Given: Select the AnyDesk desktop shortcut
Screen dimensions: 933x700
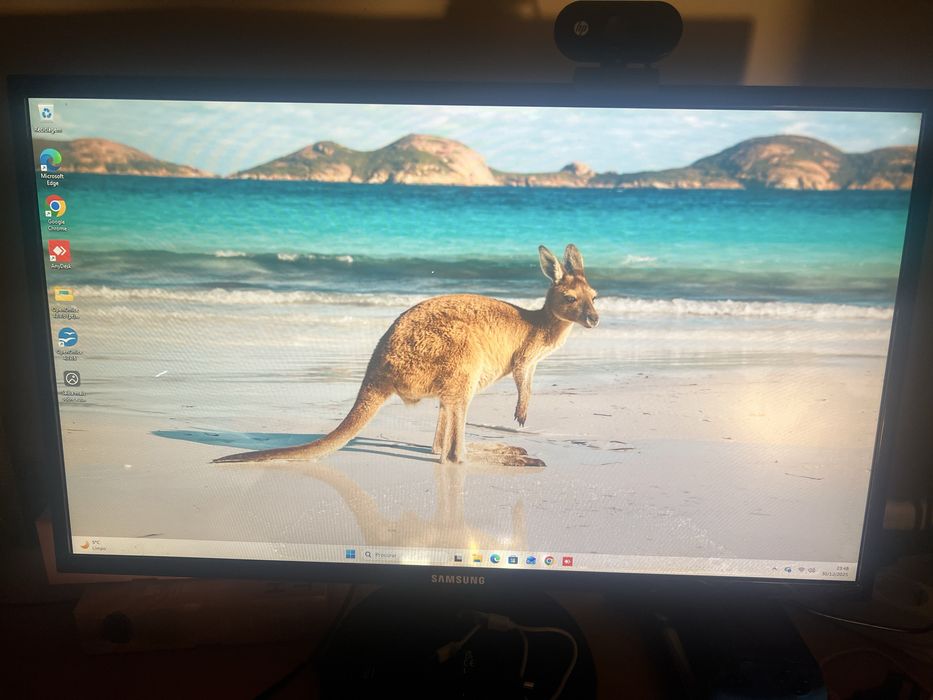Looking at the screenshot, I should pyautogui.click(x=60, y=255).
